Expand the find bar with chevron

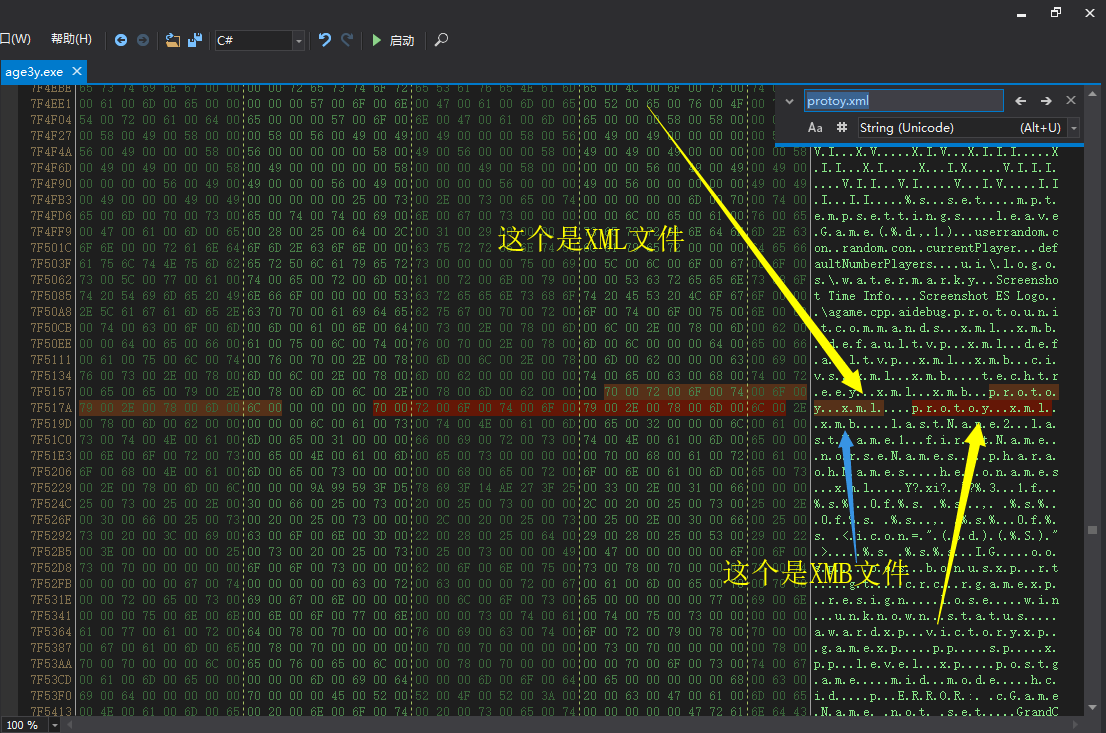(789, 101)
